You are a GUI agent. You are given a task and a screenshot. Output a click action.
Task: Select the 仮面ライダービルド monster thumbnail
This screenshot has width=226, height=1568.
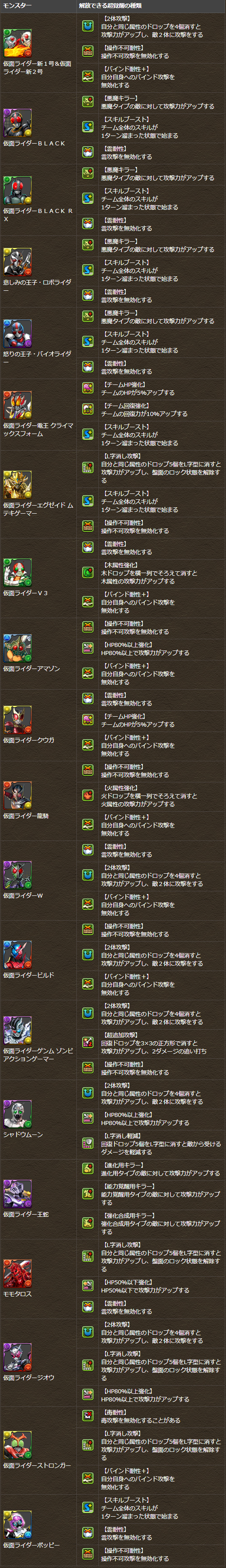click(17, 955)
